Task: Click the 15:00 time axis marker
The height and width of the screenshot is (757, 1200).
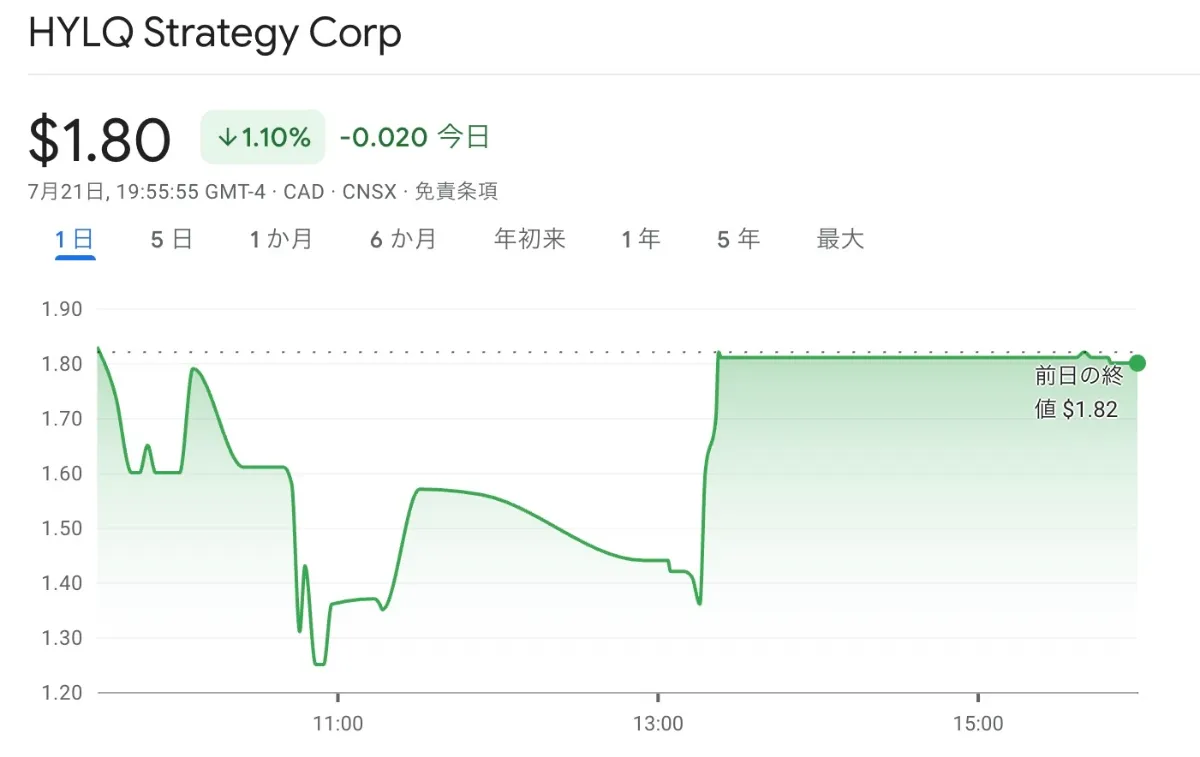Action: pos(977,724)
